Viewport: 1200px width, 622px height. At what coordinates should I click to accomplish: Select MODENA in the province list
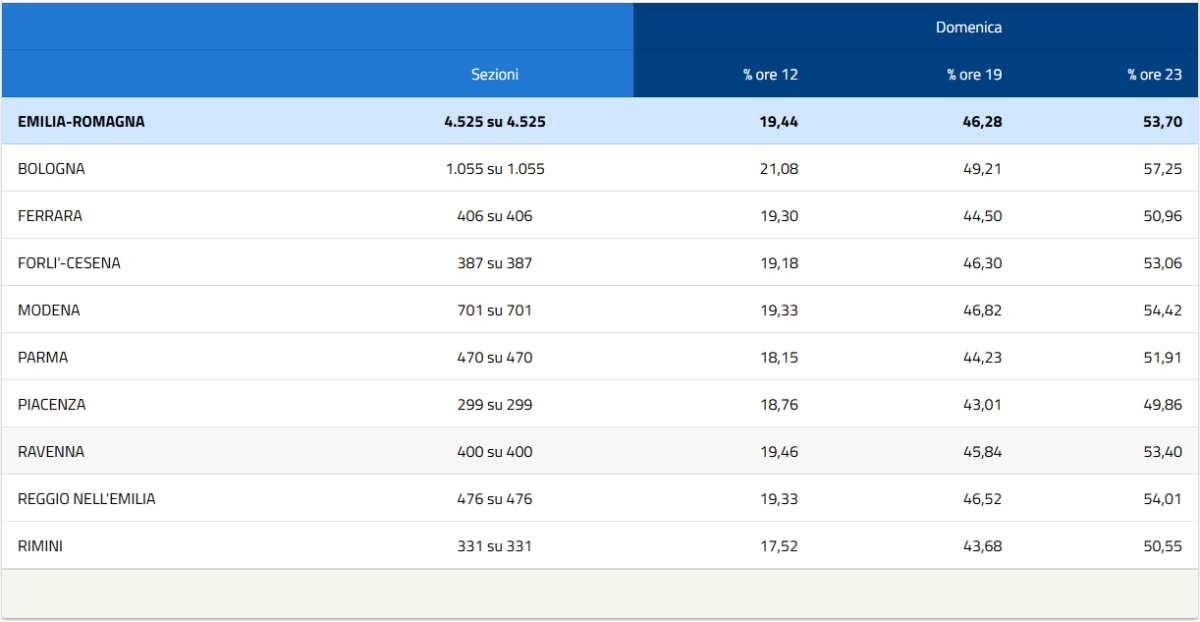click(48, 310)
